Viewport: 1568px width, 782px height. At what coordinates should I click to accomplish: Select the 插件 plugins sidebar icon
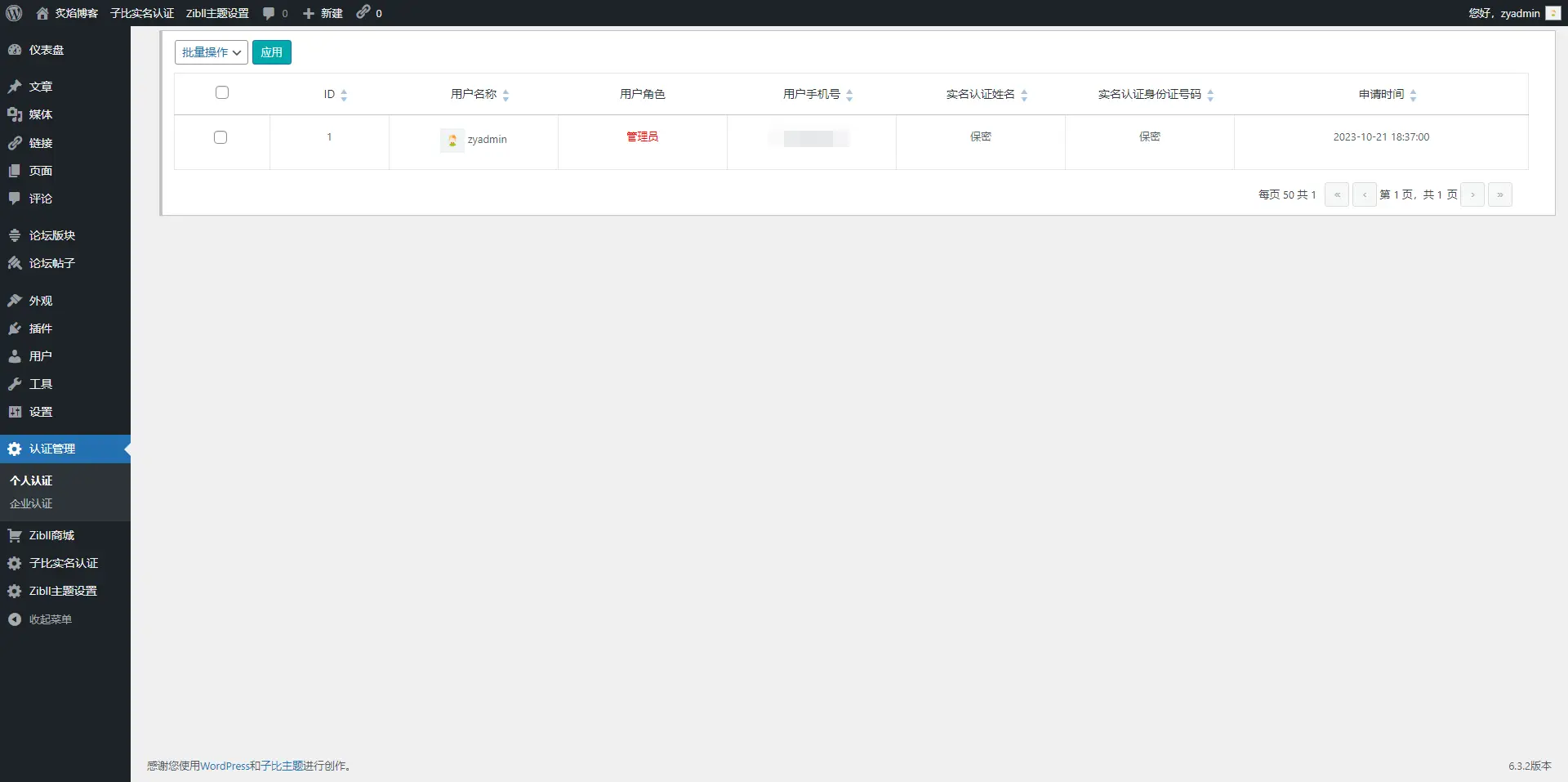(15, 328)
